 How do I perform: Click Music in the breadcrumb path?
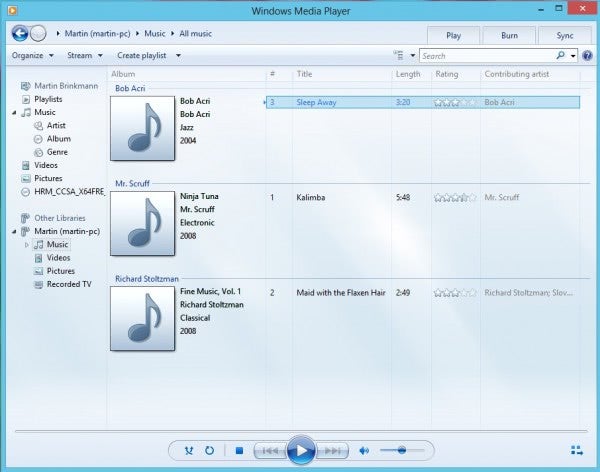(155, 34)
